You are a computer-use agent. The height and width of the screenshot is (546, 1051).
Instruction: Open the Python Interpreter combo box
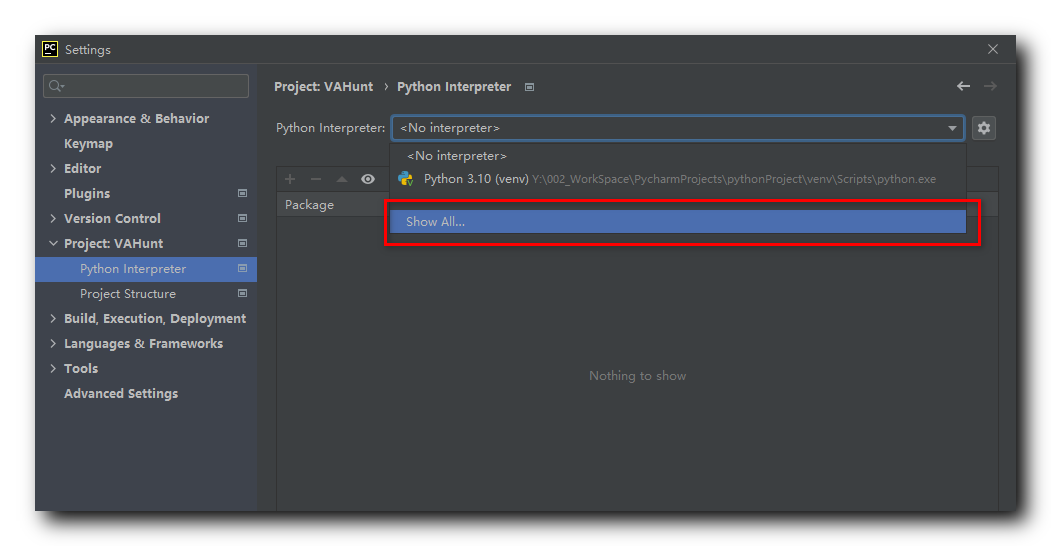click(678, 128)
